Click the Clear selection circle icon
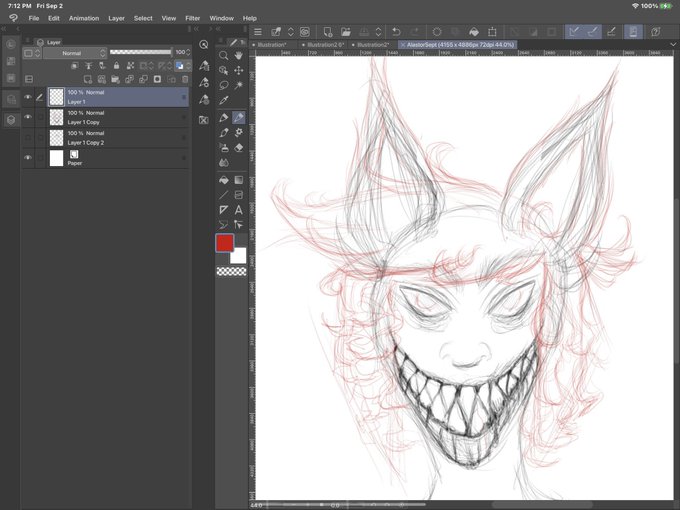The height and width of the screenshot is (510, 680). [x=437, y=32]
